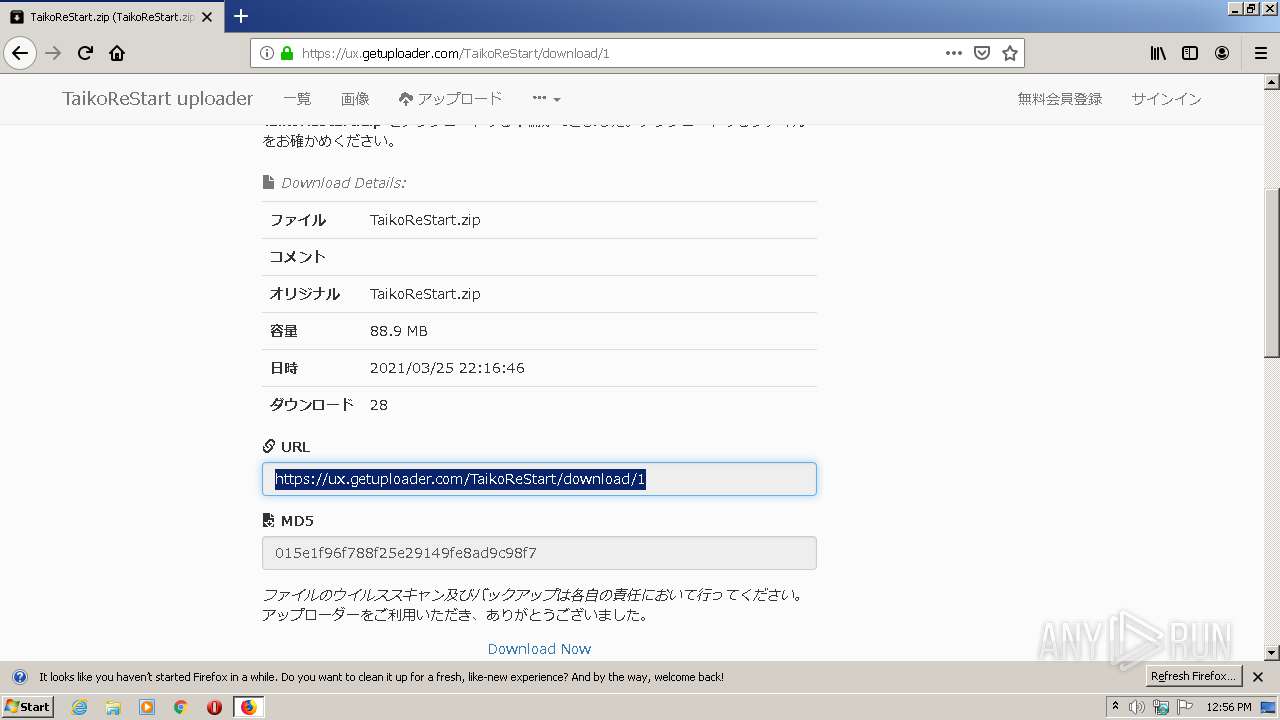Click the Refresh Firefox button
1280x720 pixels.
1193,676
